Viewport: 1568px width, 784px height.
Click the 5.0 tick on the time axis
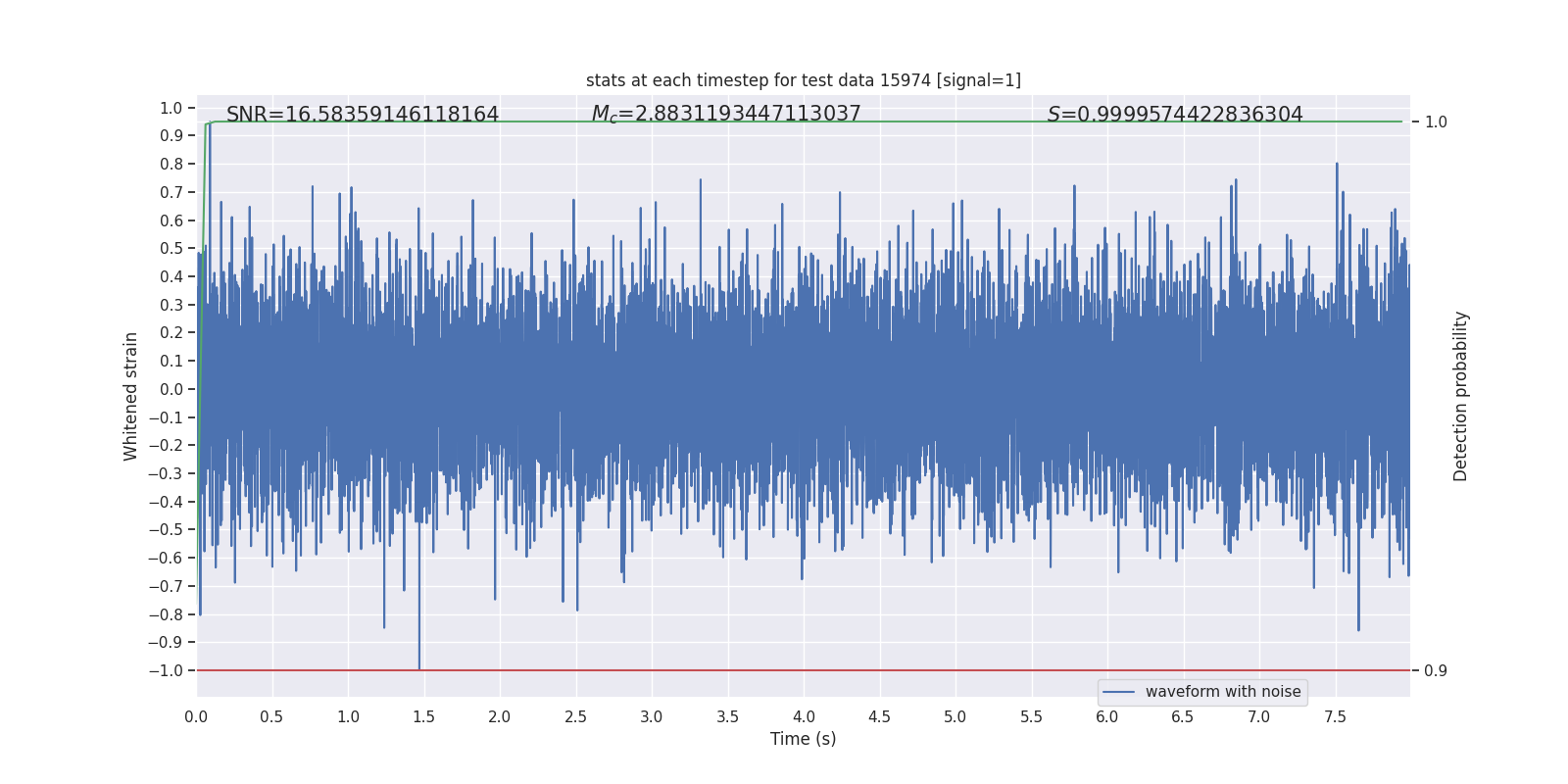955,716
